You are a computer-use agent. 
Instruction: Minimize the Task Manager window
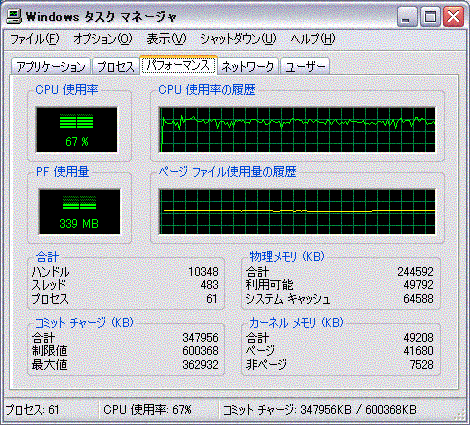point(407,17)
